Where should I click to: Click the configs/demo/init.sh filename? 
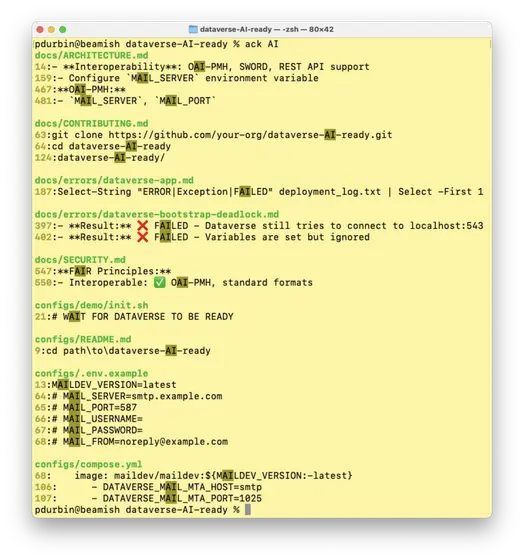coord(91,305)
